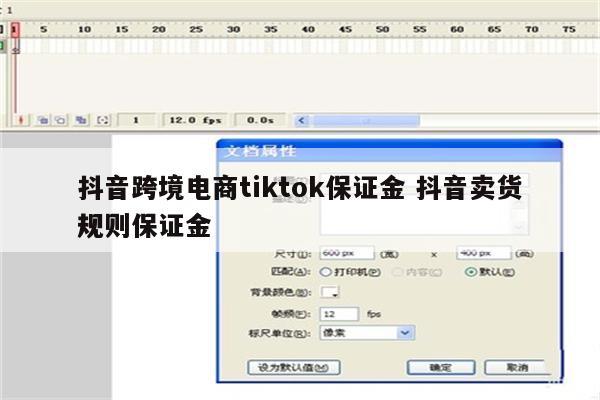Image resolution: width=600 pixels, height=400 pixels.
Task: Click frame number 70 on the ruler
Action: coord(532,29)
